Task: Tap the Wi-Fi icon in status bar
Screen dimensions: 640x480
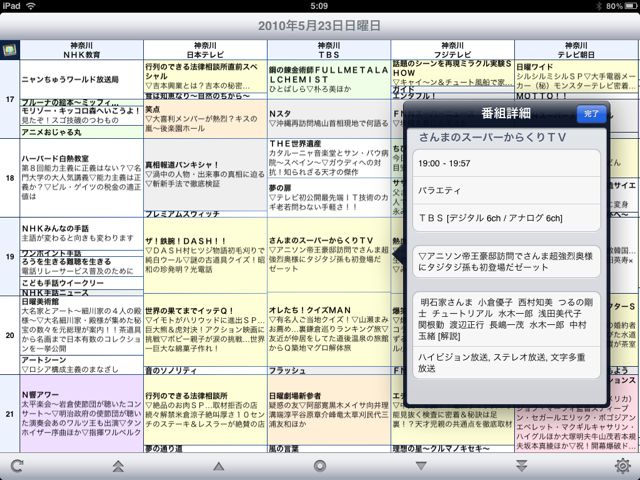Action: point(30,6)
